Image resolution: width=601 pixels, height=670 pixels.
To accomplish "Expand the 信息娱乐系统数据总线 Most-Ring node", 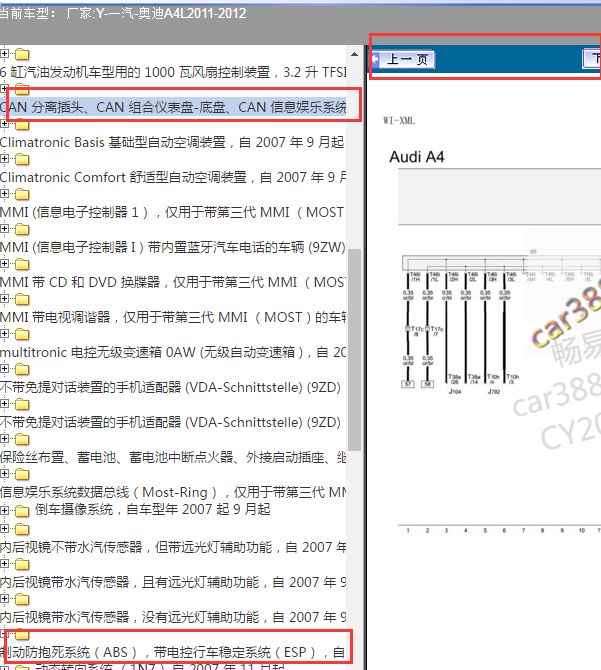I will coord(4,474).
